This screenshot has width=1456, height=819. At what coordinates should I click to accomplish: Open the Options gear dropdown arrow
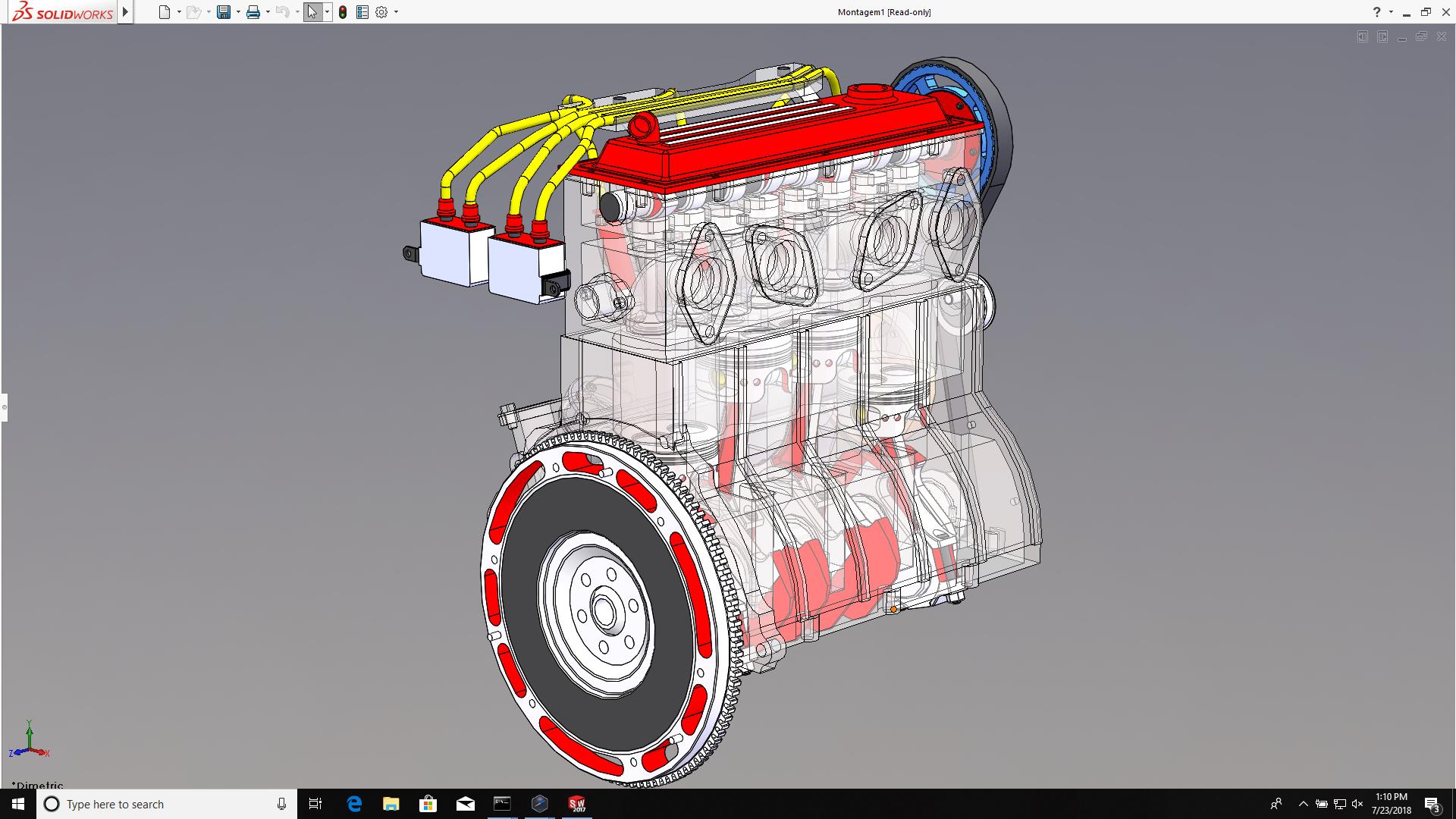(x=396, y=12)
